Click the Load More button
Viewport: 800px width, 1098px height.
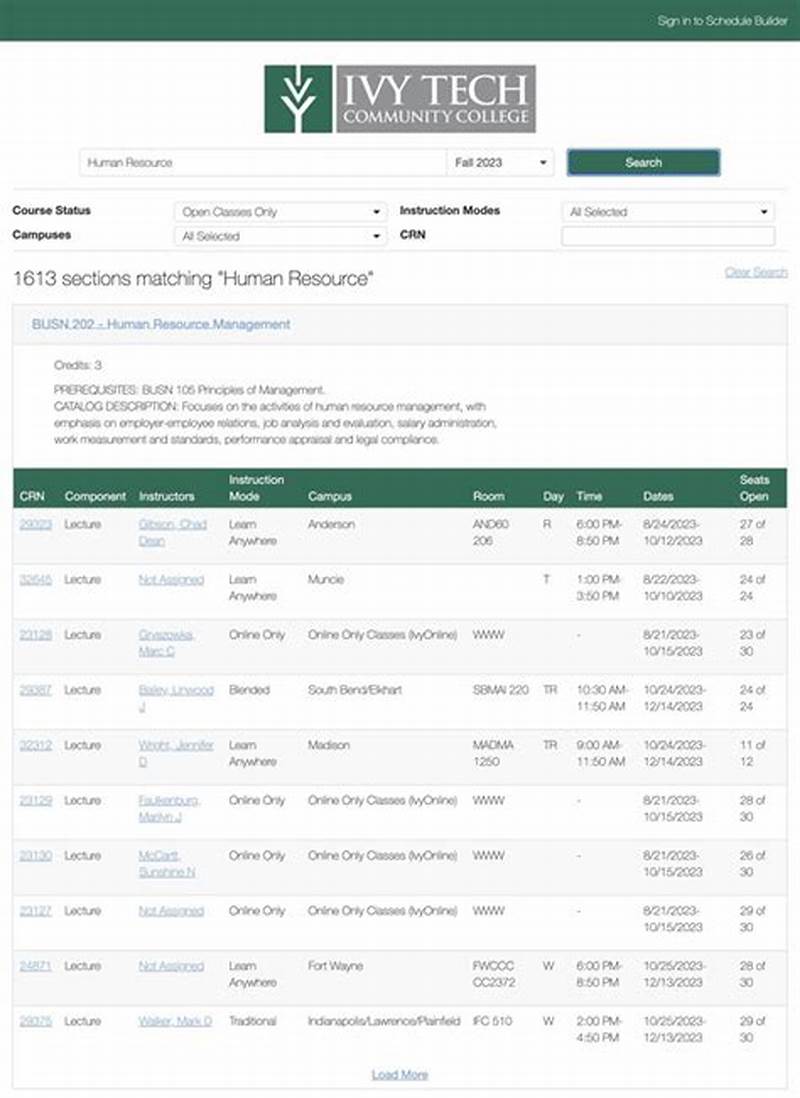click(400, 1073)
